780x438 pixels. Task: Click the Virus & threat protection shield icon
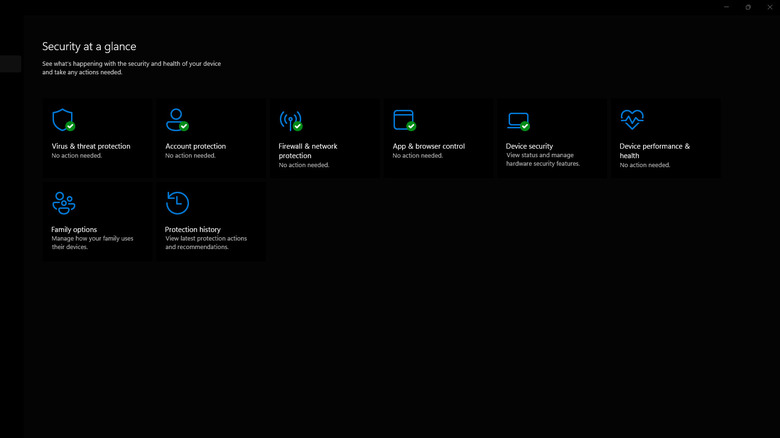(x=63, y=121)
